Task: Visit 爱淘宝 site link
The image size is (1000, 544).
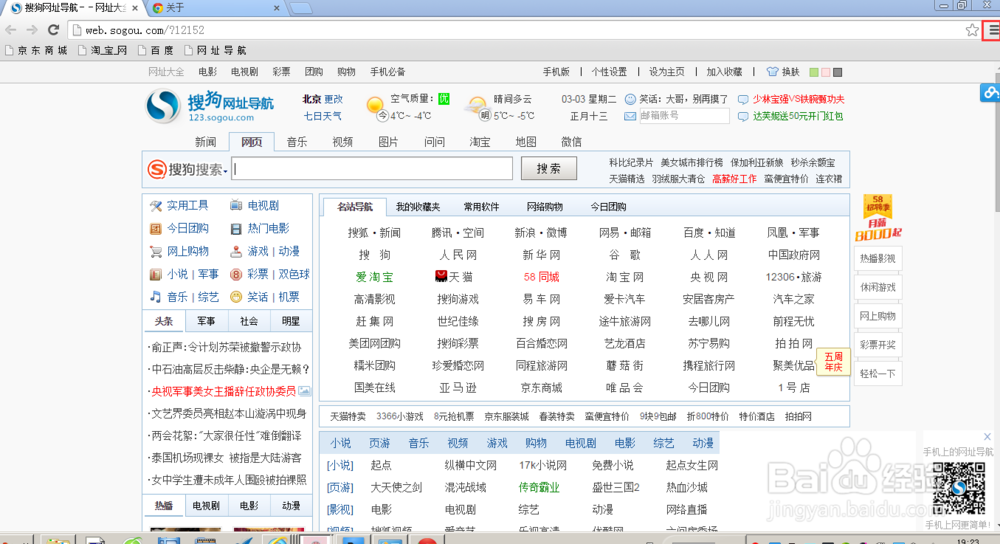Action: click(x=374, y=277)
